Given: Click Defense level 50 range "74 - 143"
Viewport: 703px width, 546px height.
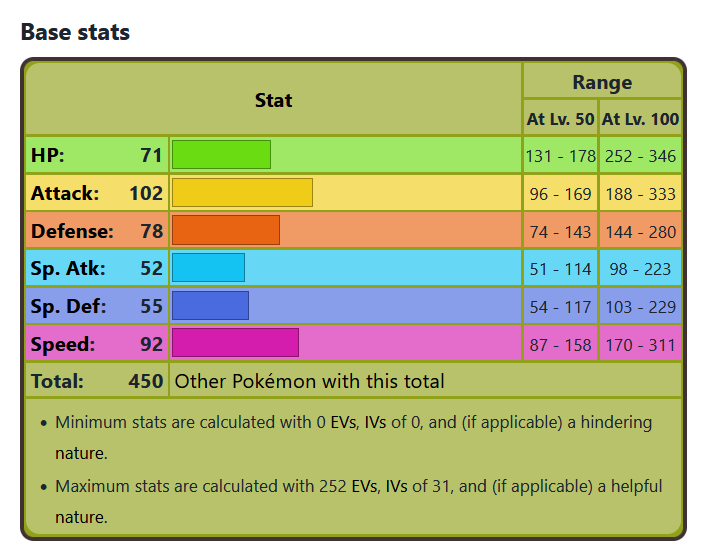Looking at the screenshot, I should 560,232.
